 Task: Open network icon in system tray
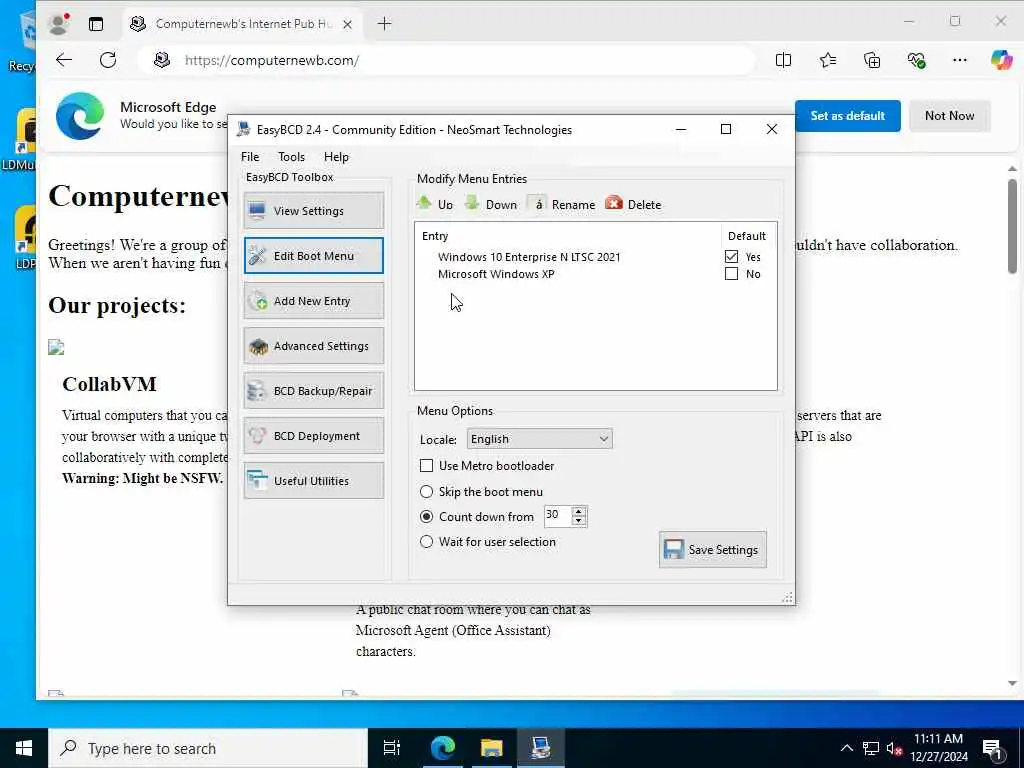tap(871, 748)
